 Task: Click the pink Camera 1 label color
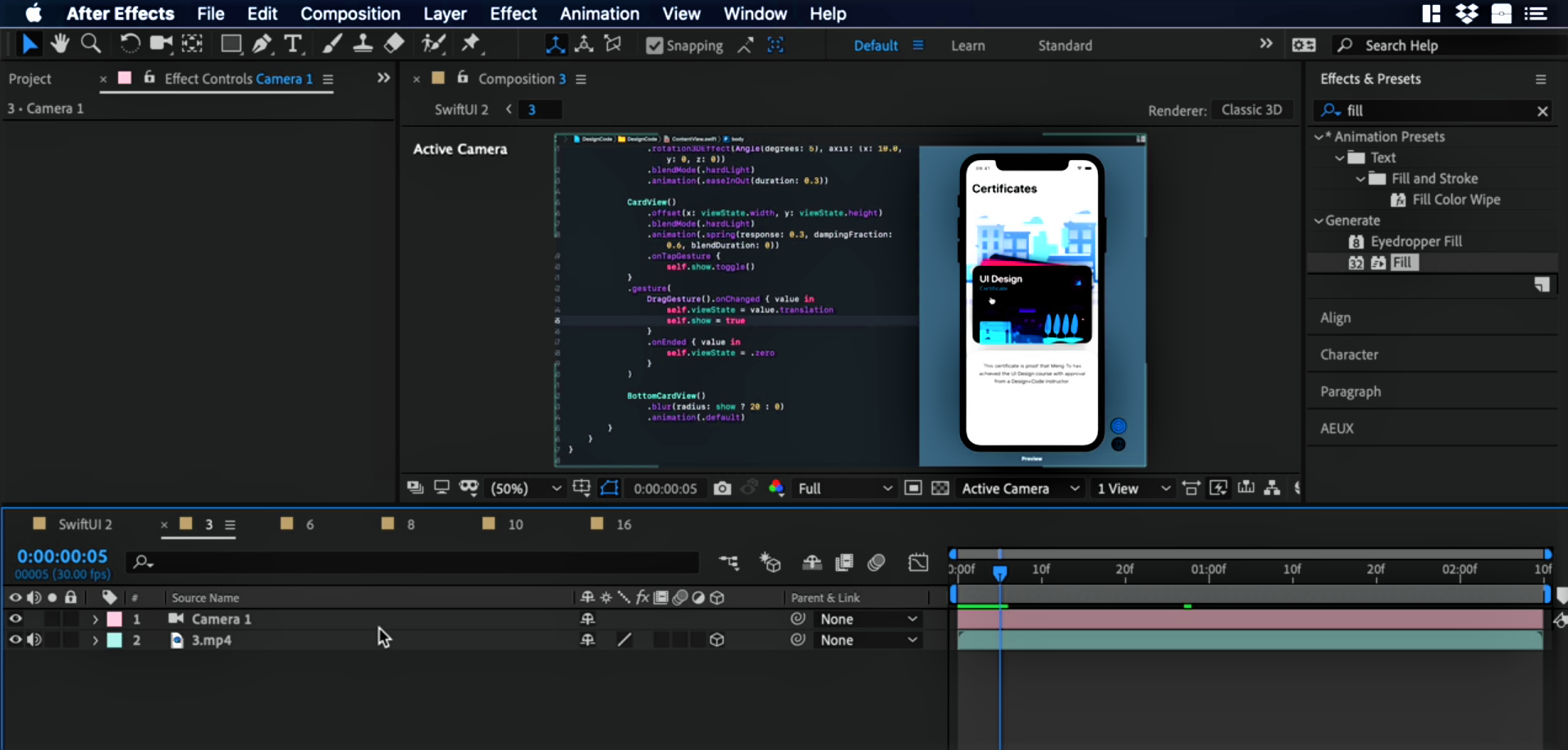(115, 620)
